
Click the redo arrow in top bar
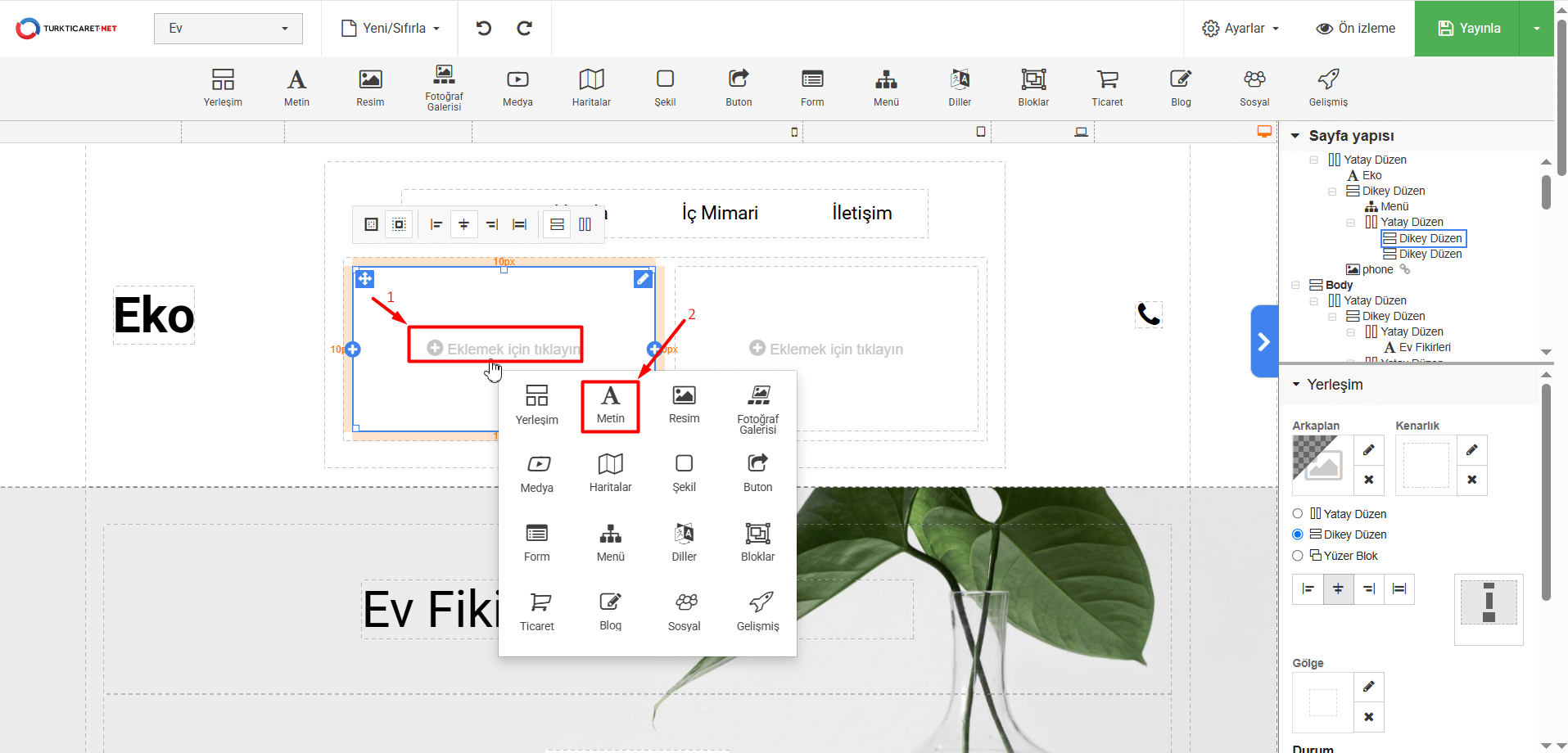tap(524, 29)
